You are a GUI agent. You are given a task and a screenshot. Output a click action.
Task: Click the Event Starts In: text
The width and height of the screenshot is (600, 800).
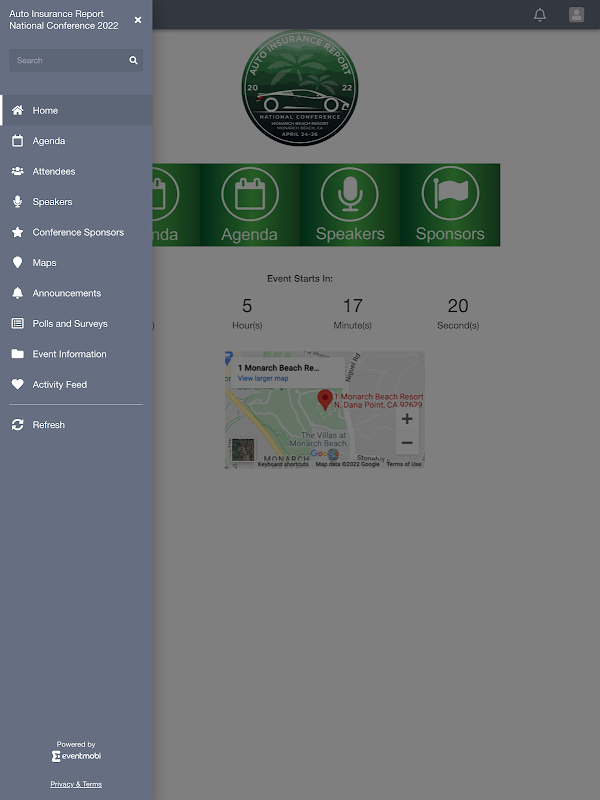(300, 279)
